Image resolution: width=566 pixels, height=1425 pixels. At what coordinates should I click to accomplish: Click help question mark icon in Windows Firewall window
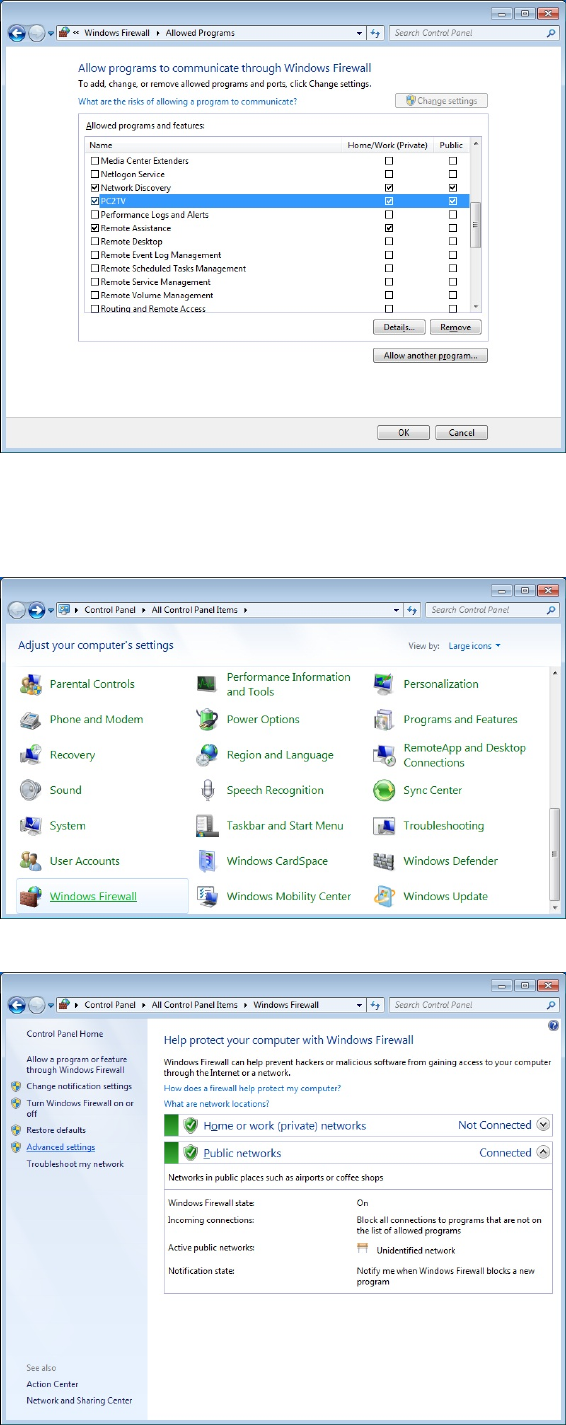click(x=553, y=1026)
